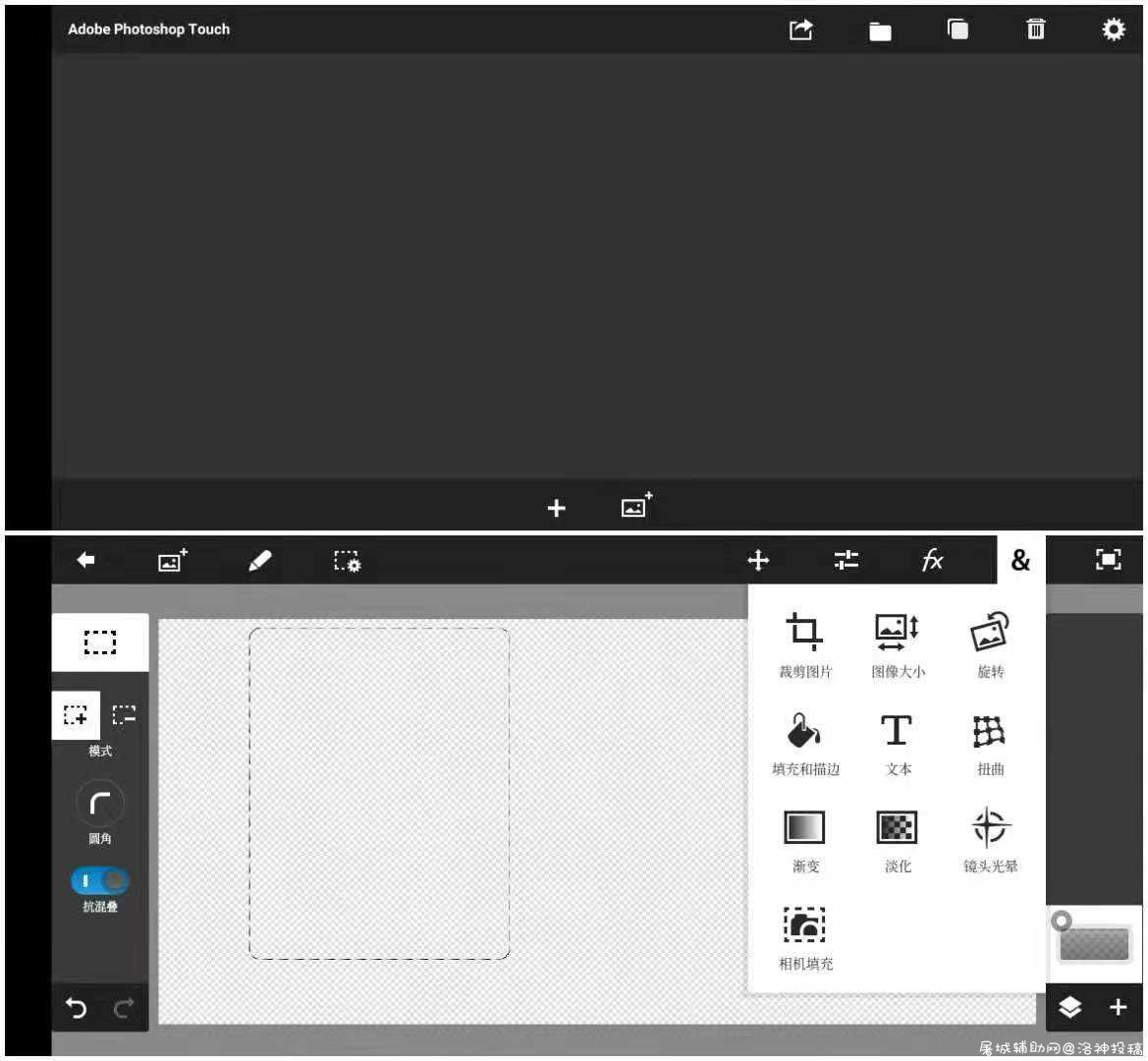Select 填充和描边 fill and stroke
This screenshot has height=1061, width=1148.
(804, 744)
